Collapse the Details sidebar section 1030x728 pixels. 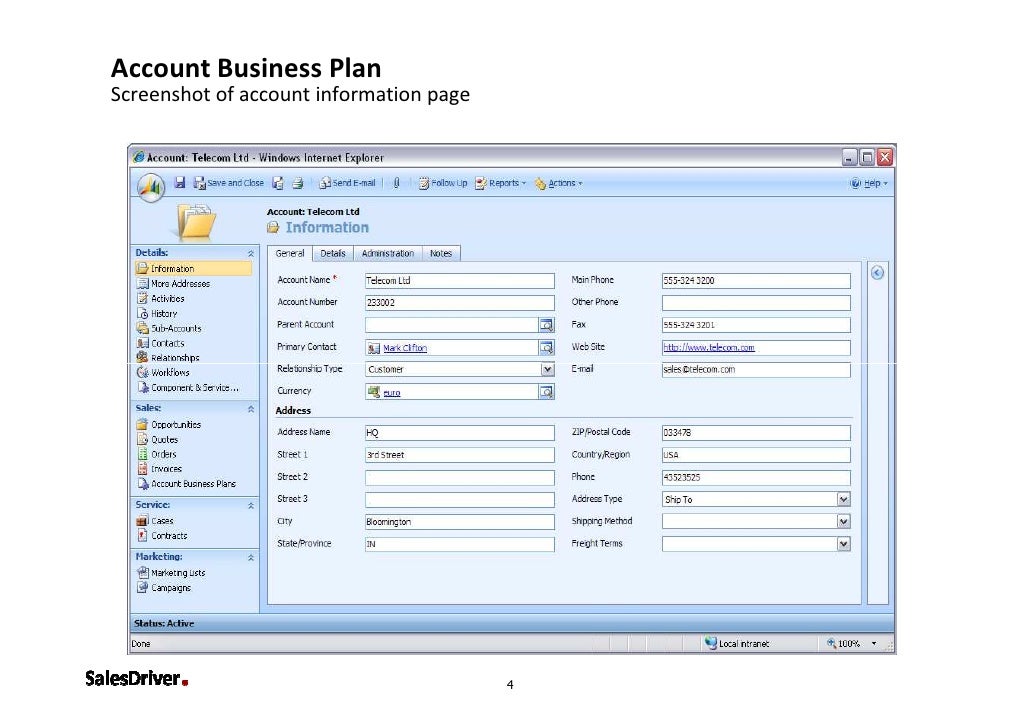(x=251, y=254)
